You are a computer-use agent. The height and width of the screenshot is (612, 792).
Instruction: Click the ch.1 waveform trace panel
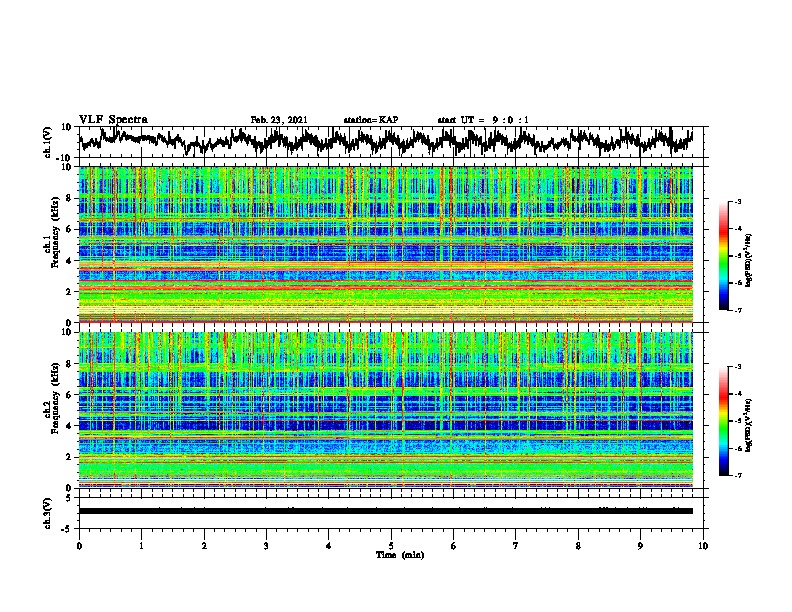click(x=391, y=142)
